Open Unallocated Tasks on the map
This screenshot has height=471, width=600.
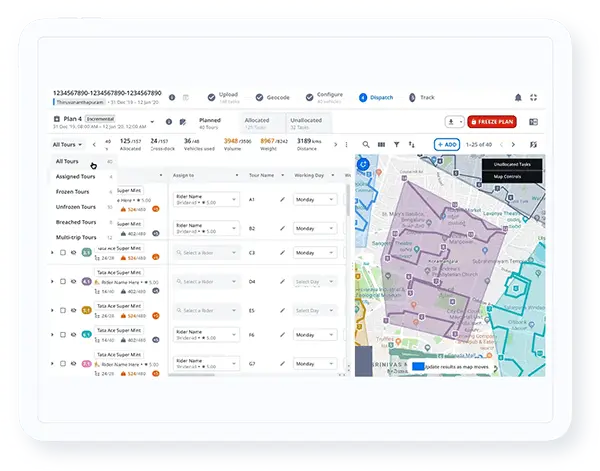pyautogui.click(x=512, y=165)
